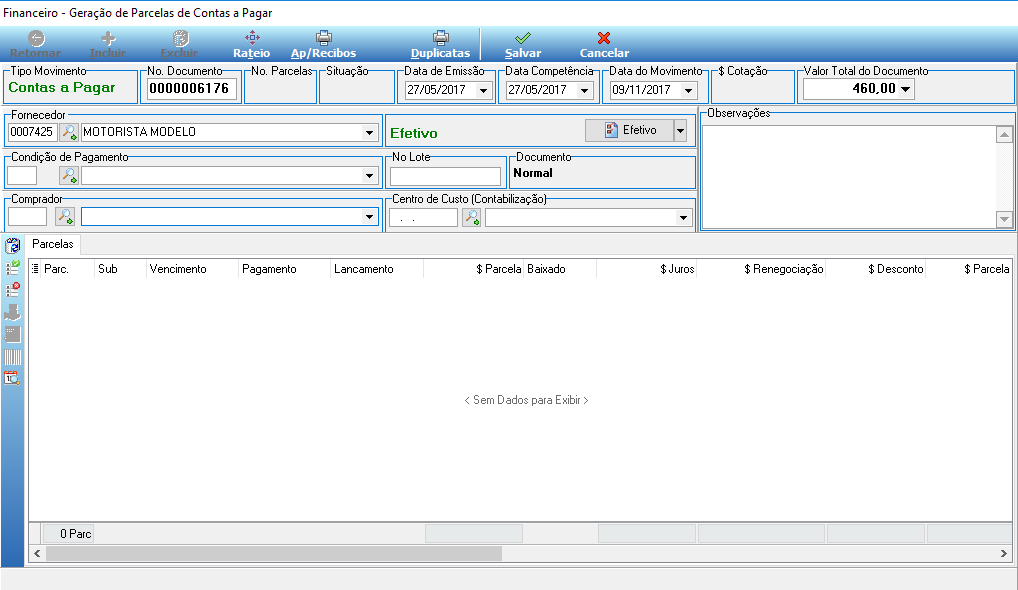Sort by Vencimento column header

pos(192,269)
